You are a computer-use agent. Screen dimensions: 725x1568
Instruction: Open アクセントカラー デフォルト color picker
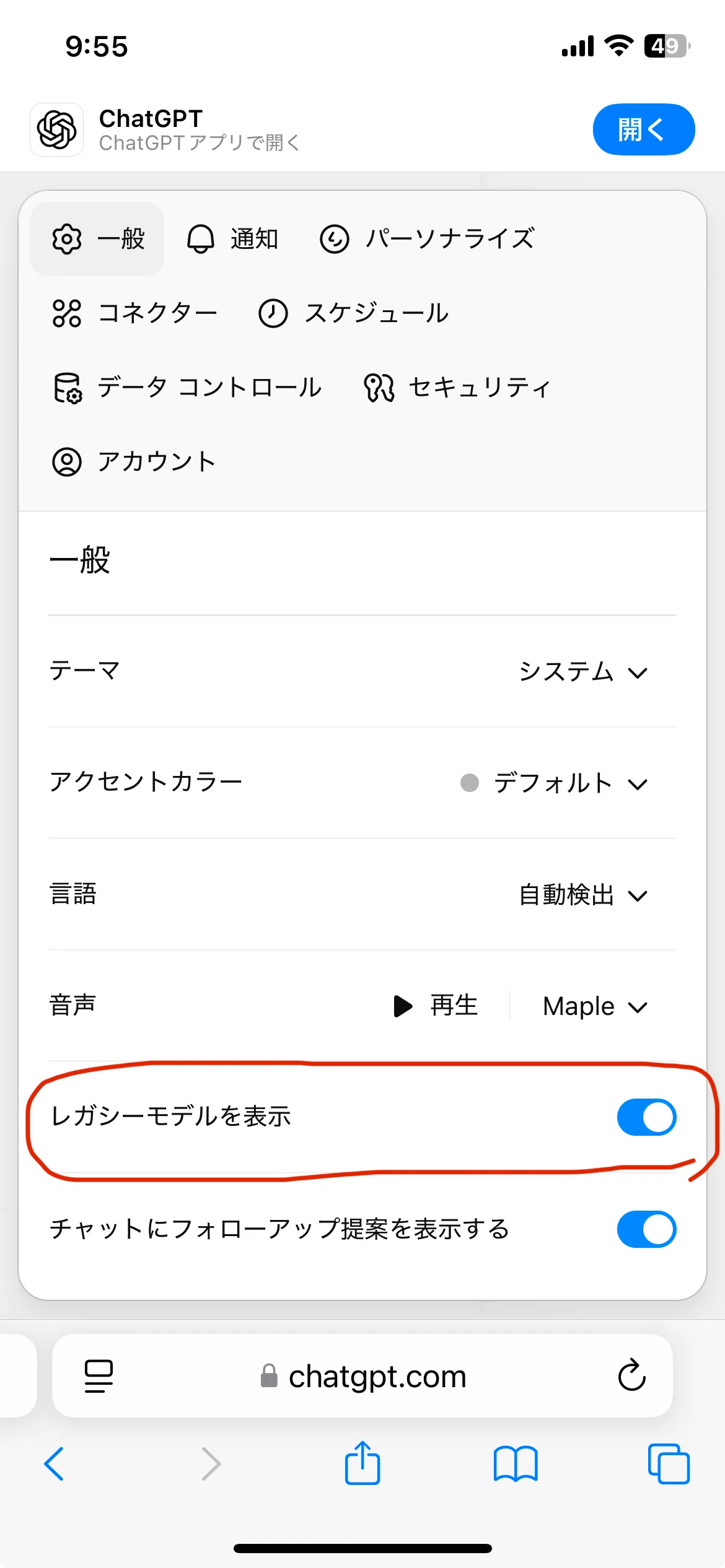pyautogui.click(x=554, y=783)
